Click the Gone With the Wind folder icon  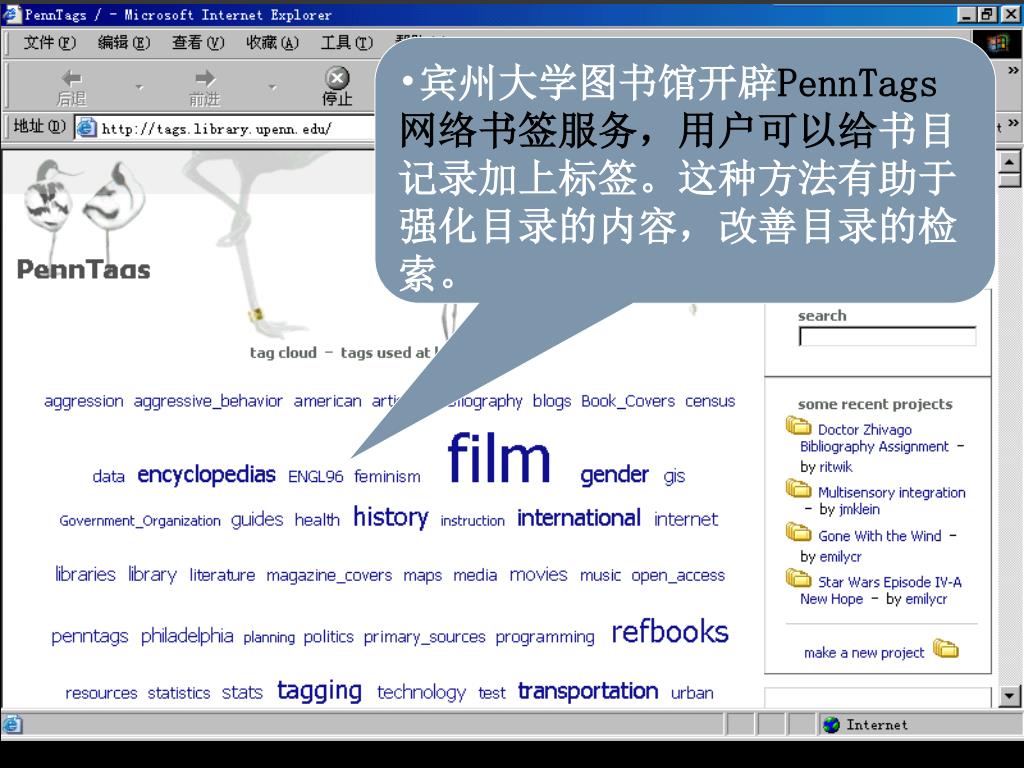798,532
